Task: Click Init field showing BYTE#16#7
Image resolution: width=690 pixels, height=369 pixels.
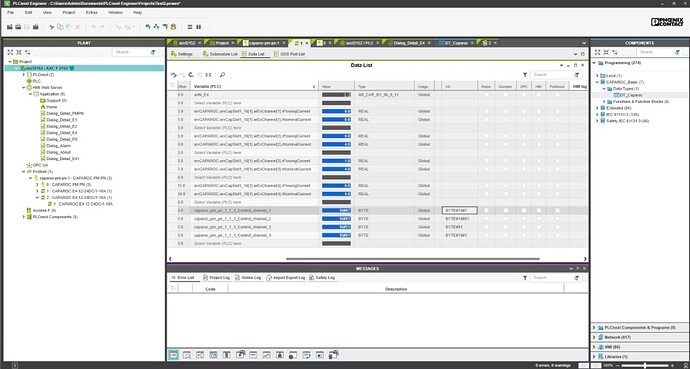Action: coord(459,210)
